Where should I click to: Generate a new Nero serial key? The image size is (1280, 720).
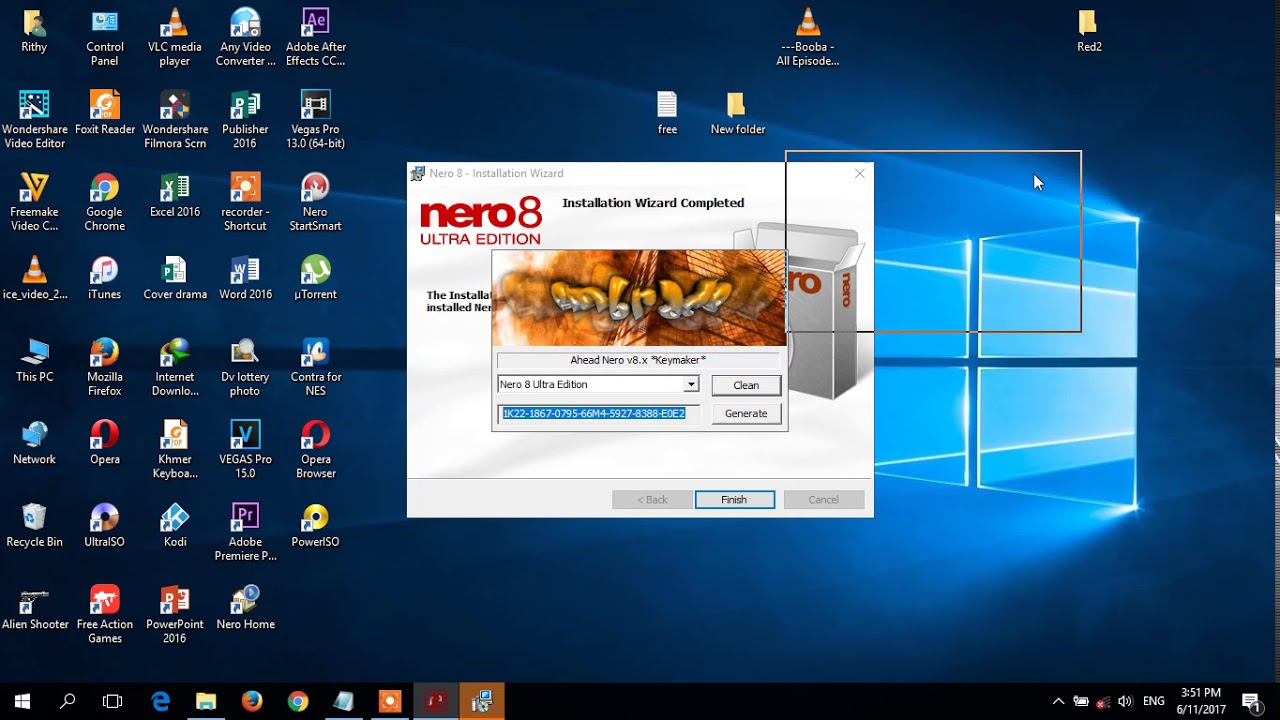click(x=746, y=413)
